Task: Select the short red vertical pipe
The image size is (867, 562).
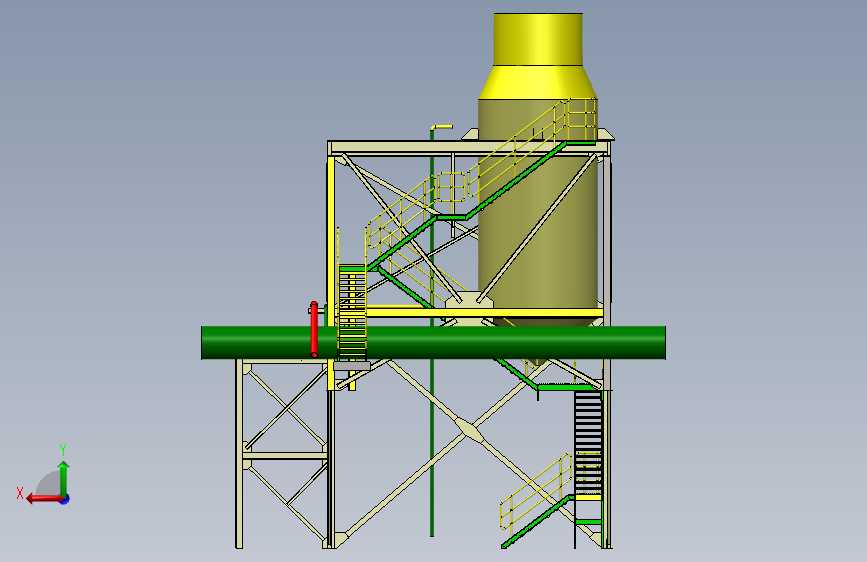Action: pyautogui.click(x=314, y=329)
